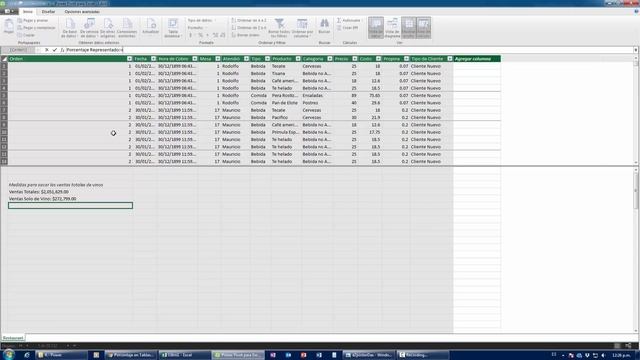Click the calculation area vertical scrollbar
Viewport: 640px width, 360px height.
click(636, 251)
